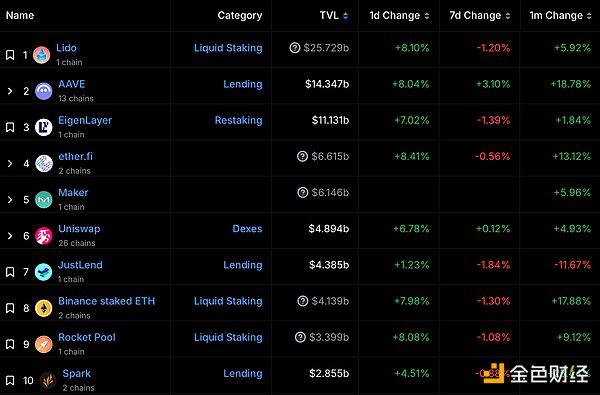600x395 pixels.
Task: Open the Restaking category link
Action: click(239, 120)
